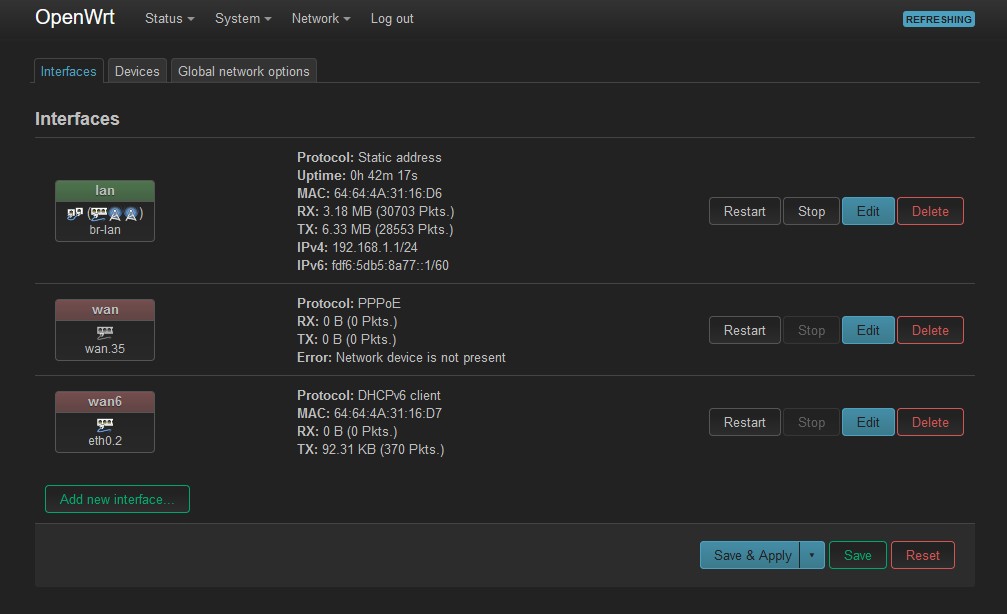Switch to the Interfaces tab
This screenshot has width=1007, height=614.
click(x=68, y=71)
